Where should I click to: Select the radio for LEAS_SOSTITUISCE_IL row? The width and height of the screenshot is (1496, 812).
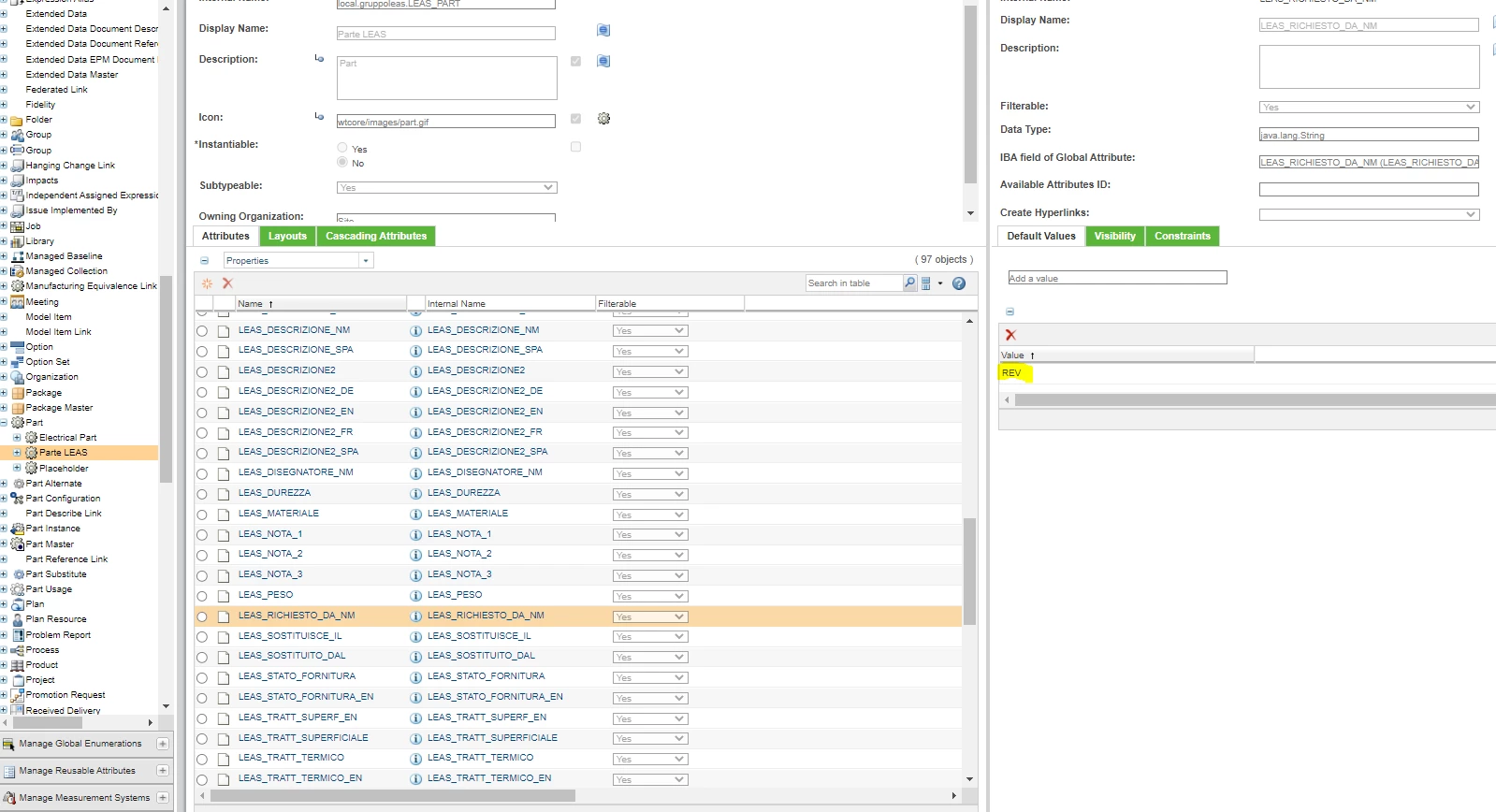(202, 638)
